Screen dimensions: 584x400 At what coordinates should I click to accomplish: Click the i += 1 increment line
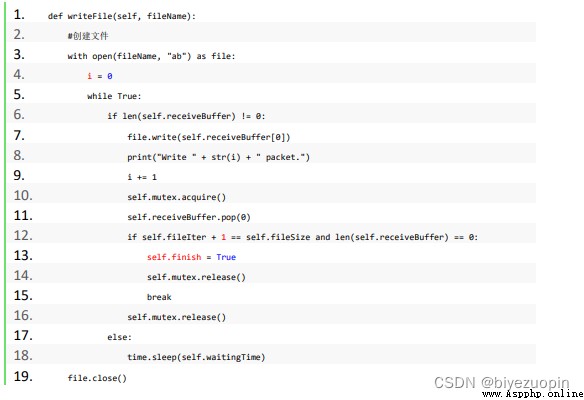(x=142, y=177)
